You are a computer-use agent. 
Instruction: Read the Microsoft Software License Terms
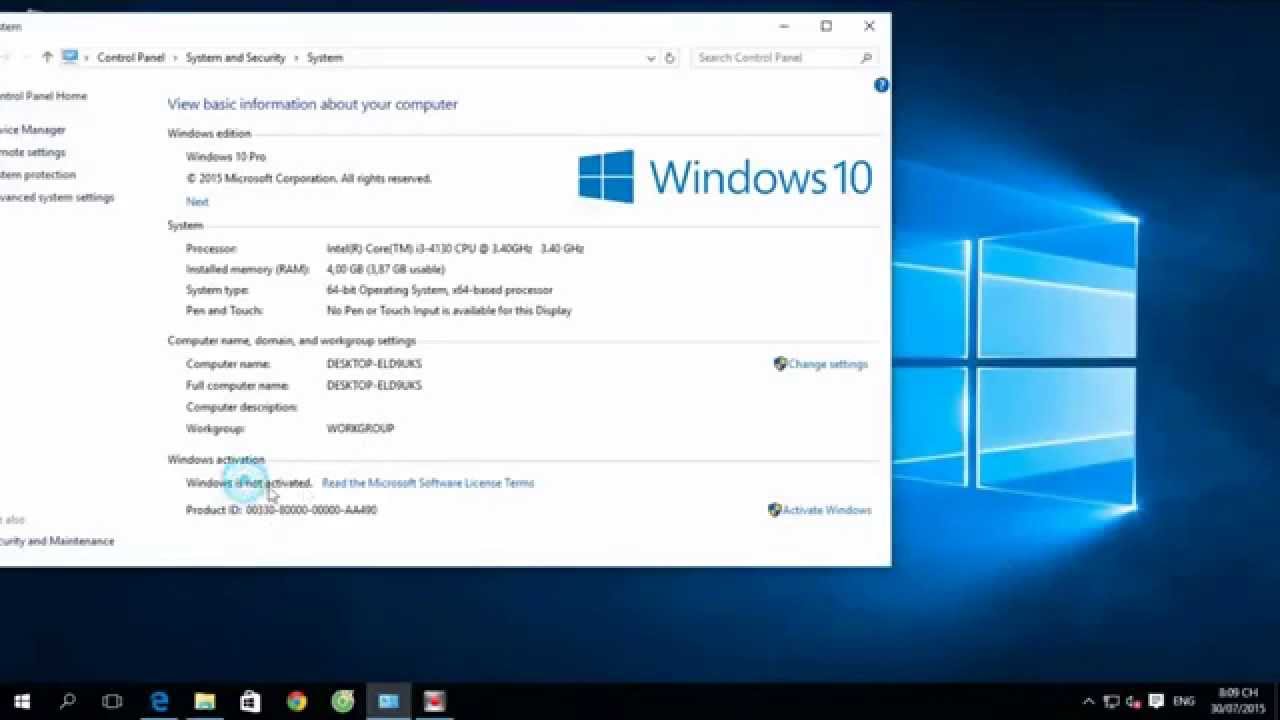pos(428,483)
